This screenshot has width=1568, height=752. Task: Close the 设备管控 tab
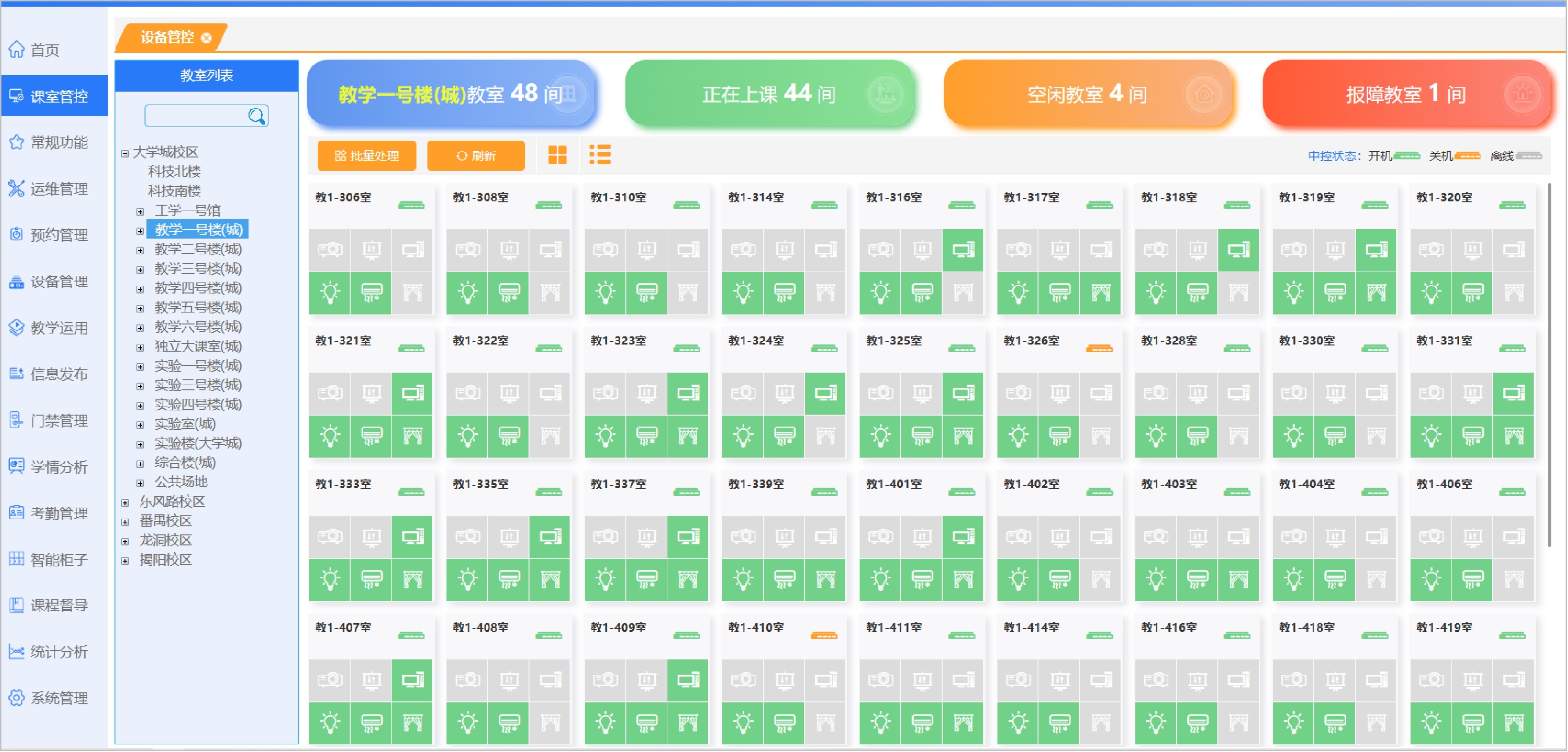(207, 38)
